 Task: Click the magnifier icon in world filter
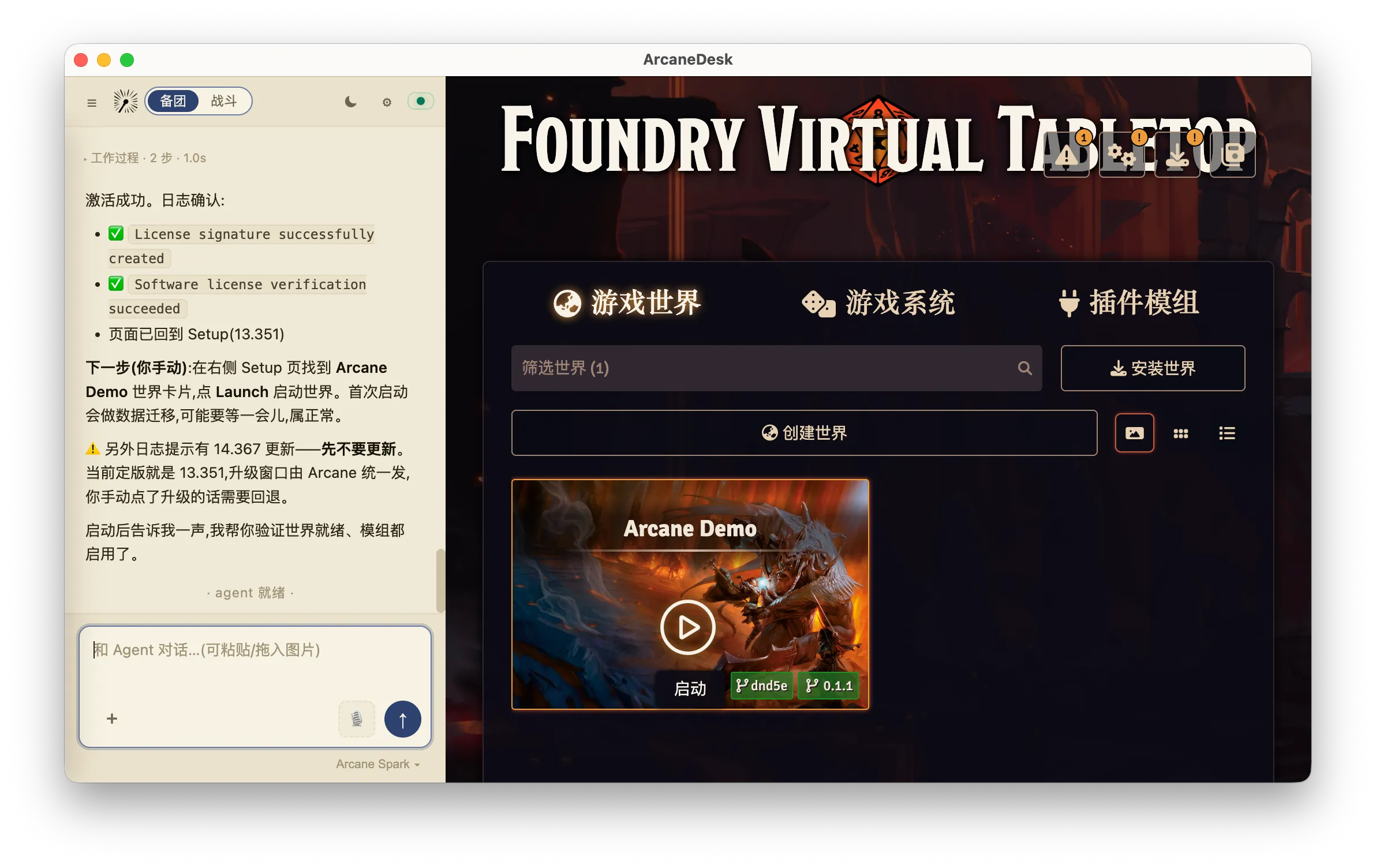point(1024,368)
